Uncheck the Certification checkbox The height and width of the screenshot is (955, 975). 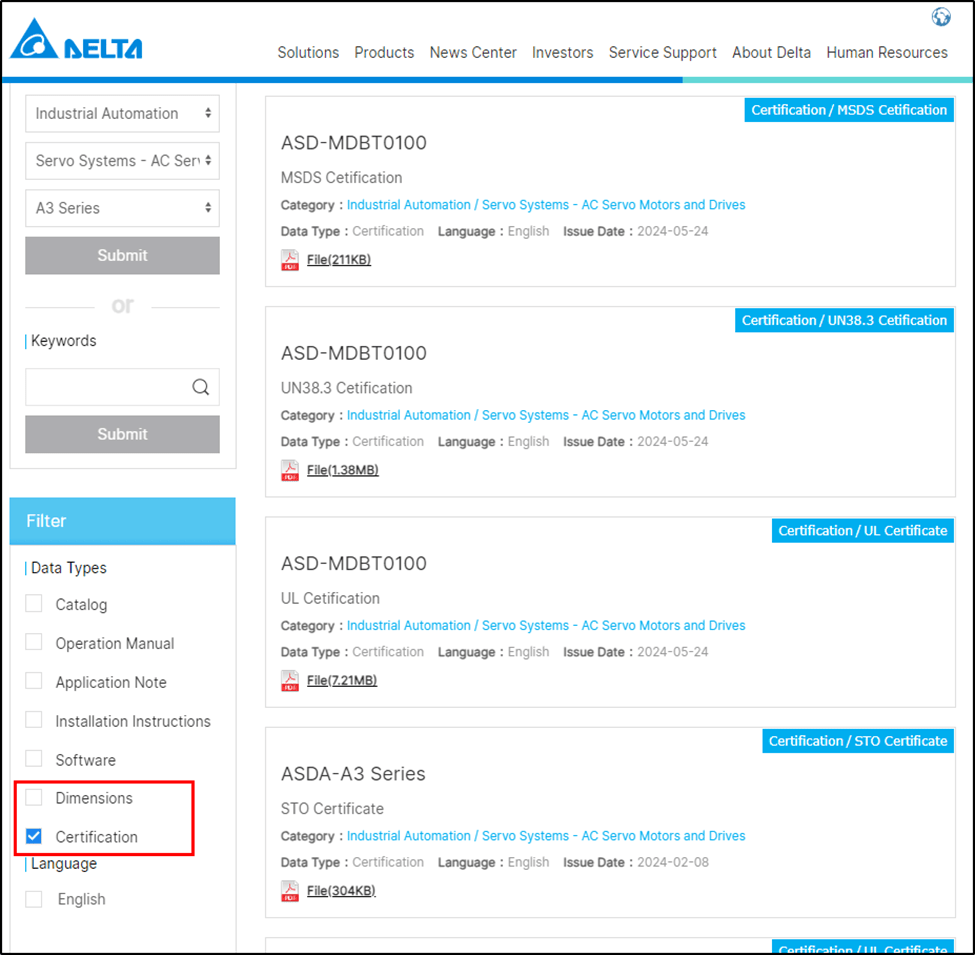(34, 836)
